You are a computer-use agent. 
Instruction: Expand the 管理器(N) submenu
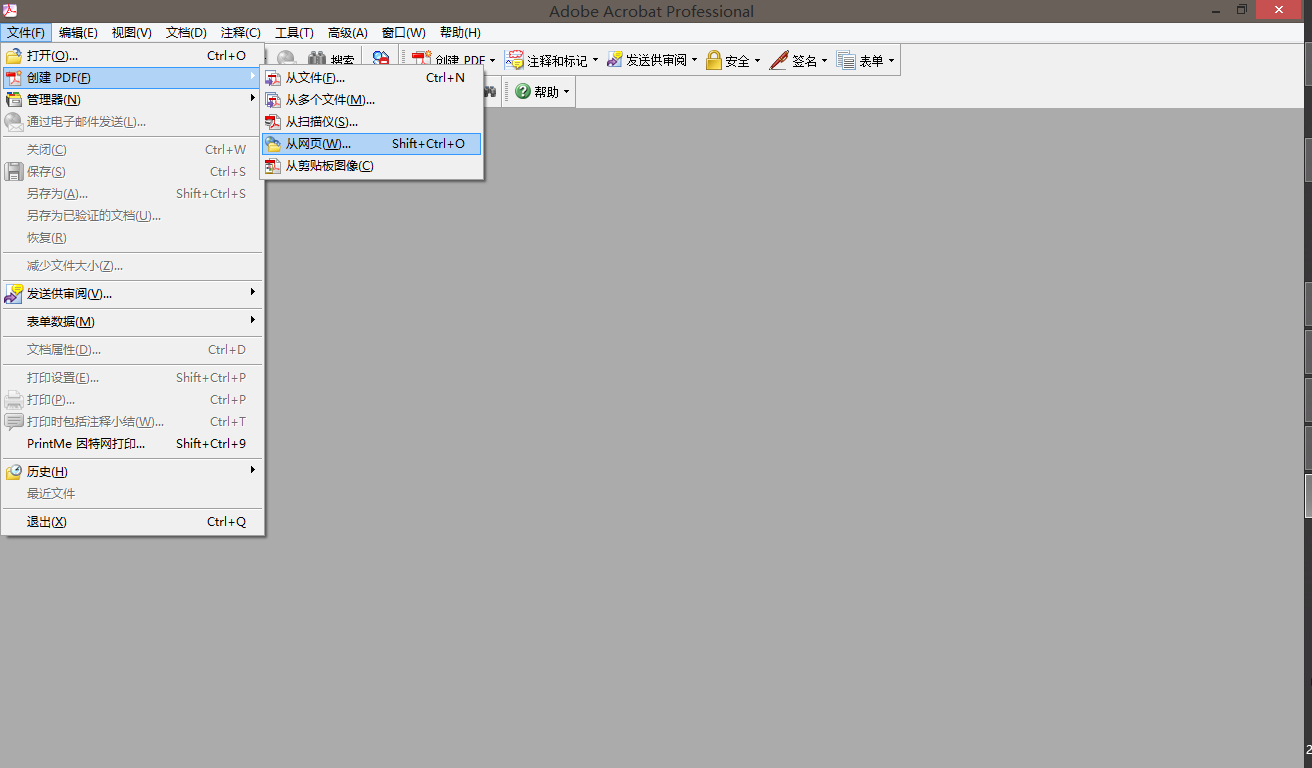[132, 100]
